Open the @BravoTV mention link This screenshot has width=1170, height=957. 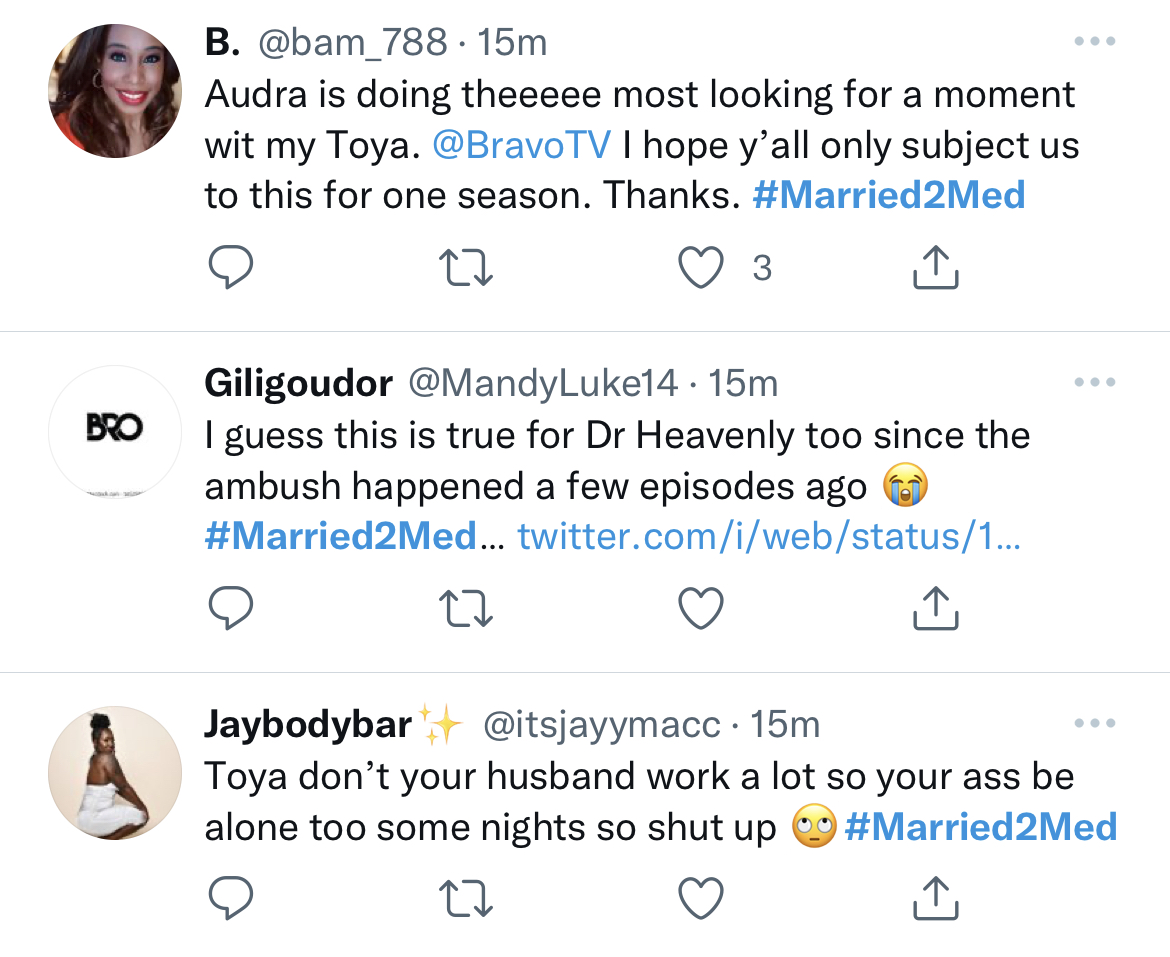coord(521,146)
